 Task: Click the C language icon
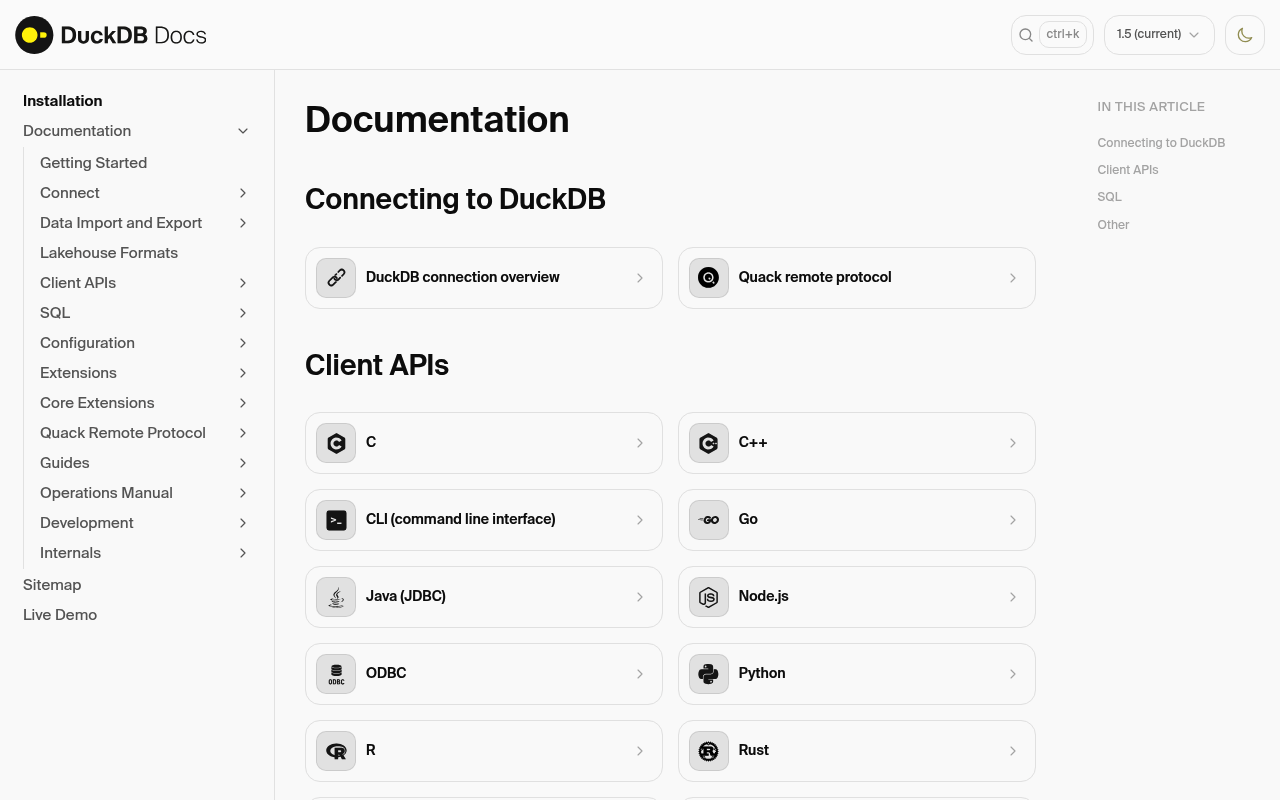(336, 443)
